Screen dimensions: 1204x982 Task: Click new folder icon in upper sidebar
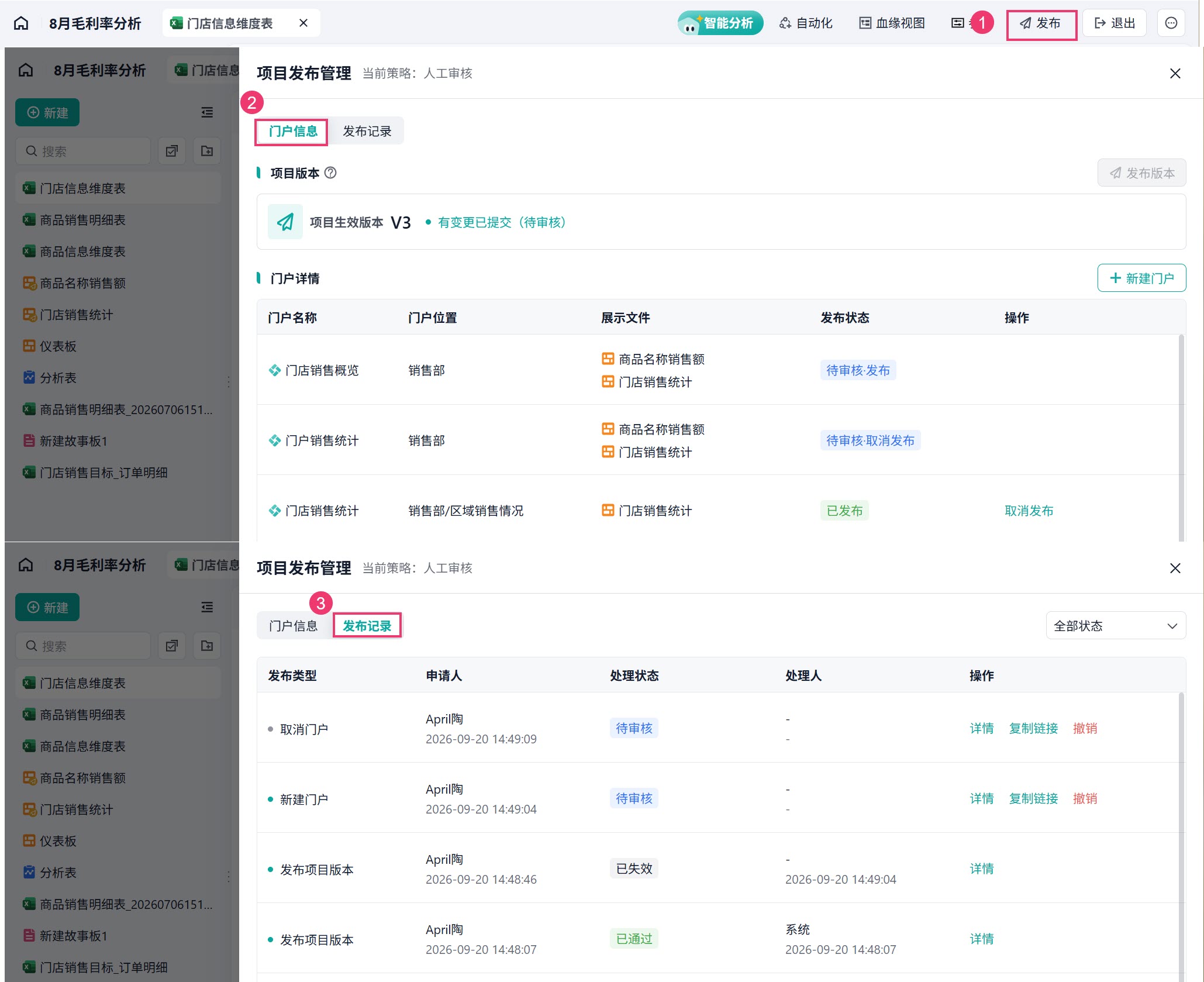pyautogui.click(x=207, y=151)
